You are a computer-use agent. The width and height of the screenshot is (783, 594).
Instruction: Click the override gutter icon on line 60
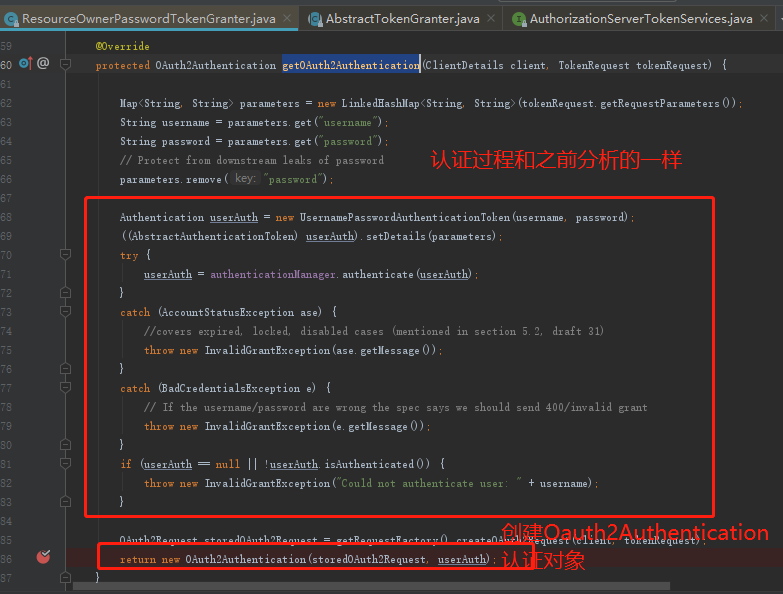(25, 63)
